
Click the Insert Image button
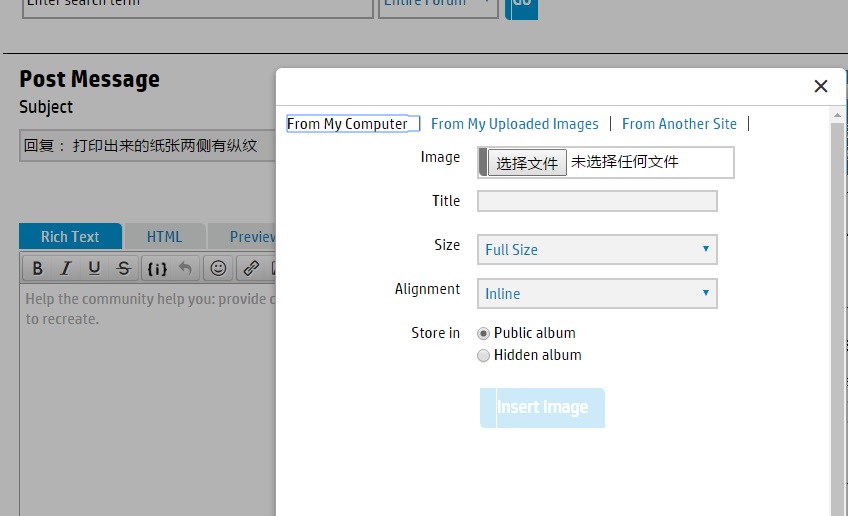click(542, 408)
